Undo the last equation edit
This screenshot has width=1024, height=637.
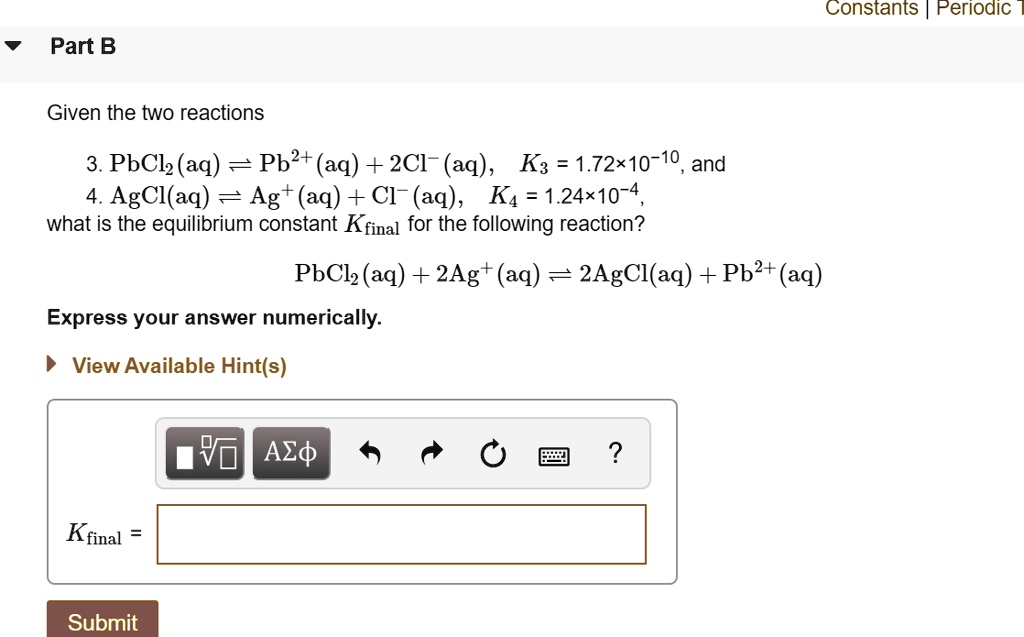[x=370, y=452]
